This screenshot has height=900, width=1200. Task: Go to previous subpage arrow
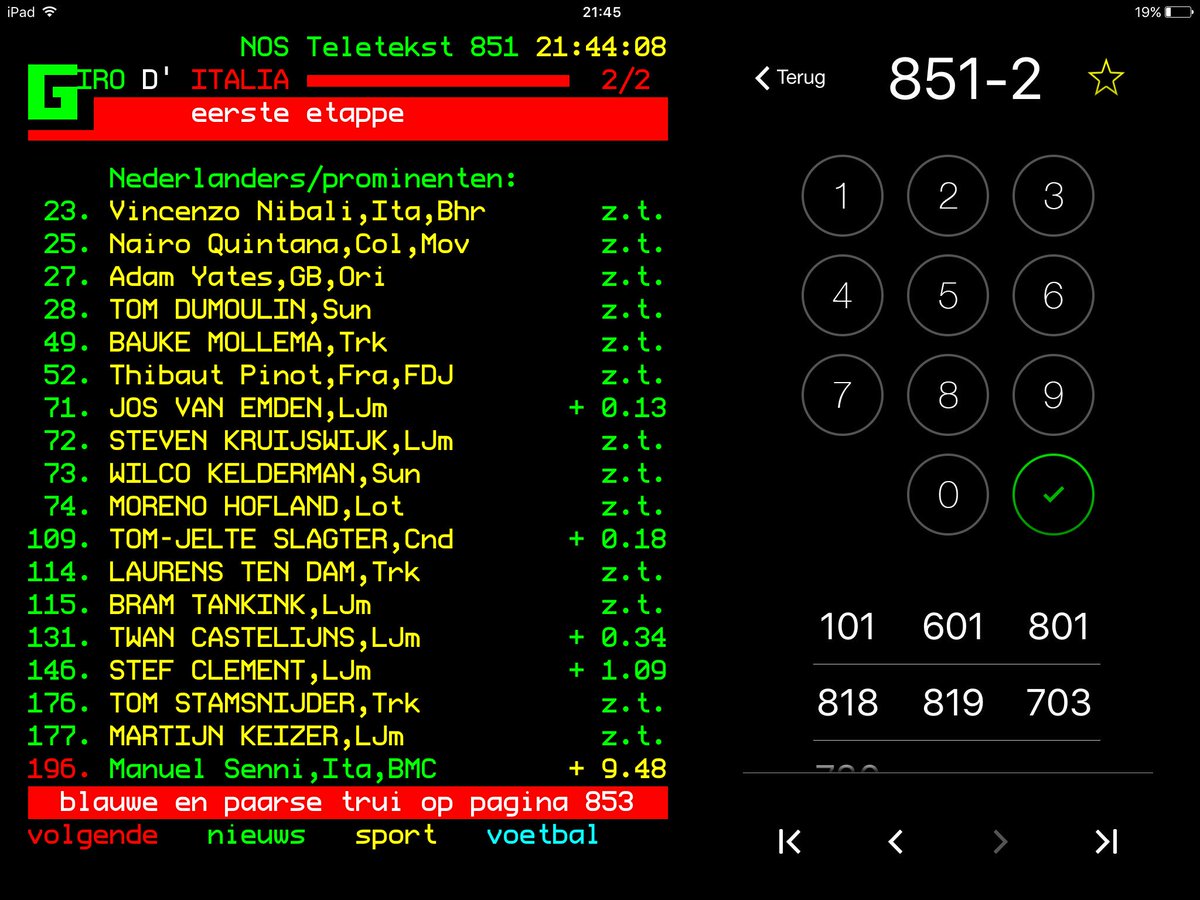(x=895, y=842)
